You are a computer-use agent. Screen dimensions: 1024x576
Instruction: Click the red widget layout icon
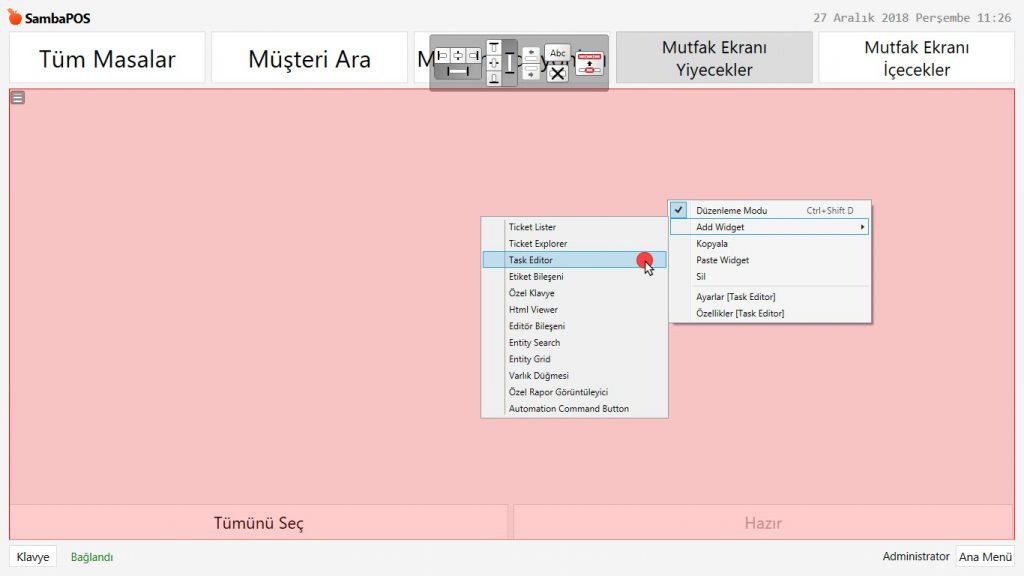(x=590, y=63)
